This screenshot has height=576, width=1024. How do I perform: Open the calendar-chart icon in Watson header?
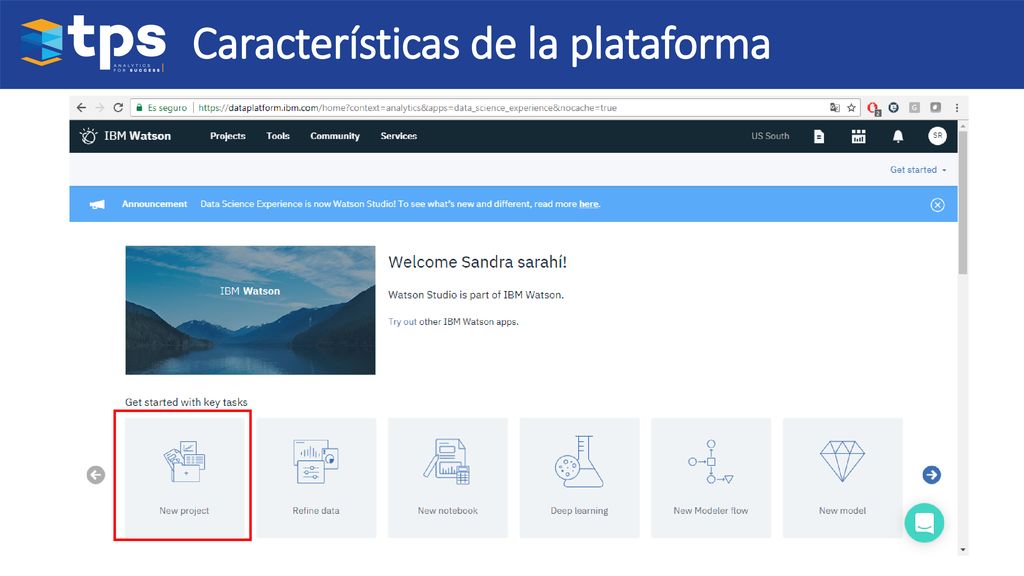(x=859, y=136)
